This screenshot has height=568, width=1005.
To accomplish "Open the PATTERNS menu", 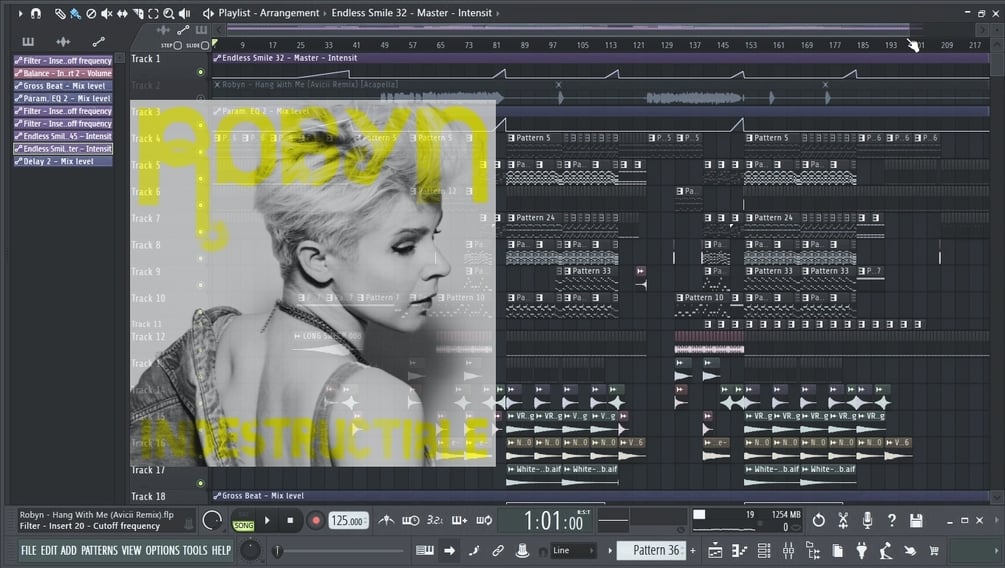I will point(99,550).
